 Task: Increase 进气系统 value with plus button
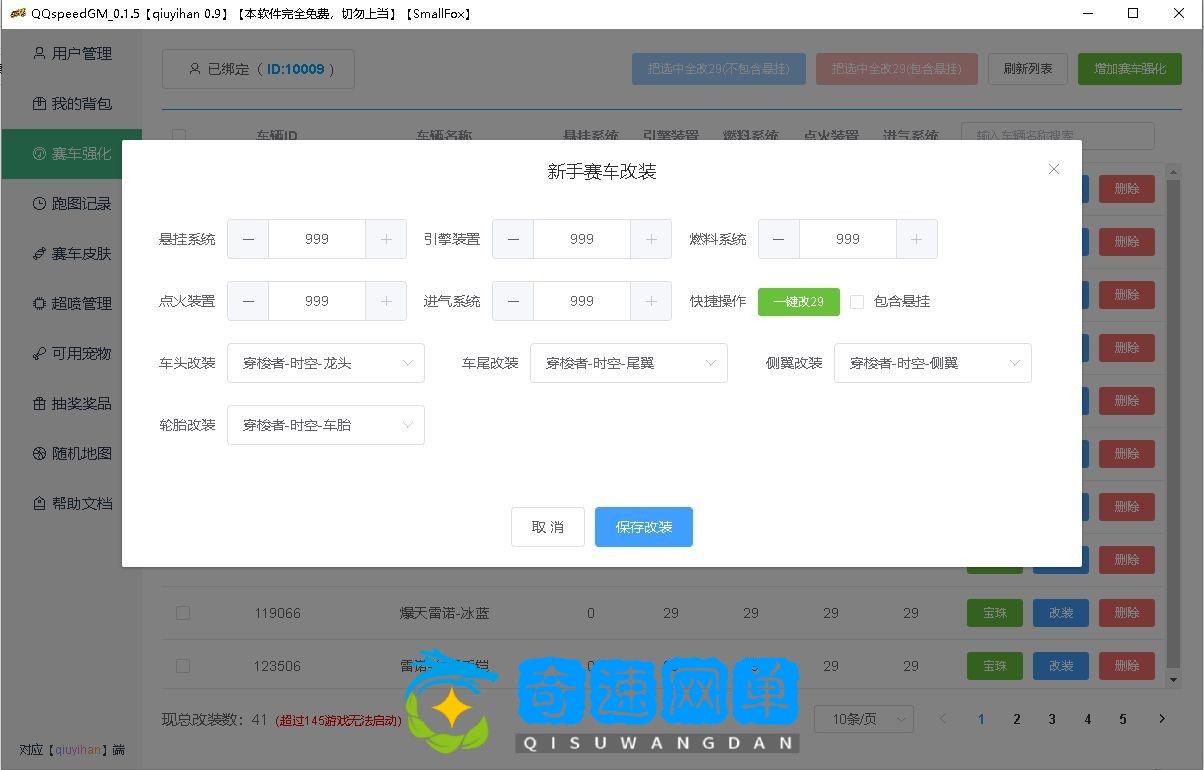click(x=651, y=301)
